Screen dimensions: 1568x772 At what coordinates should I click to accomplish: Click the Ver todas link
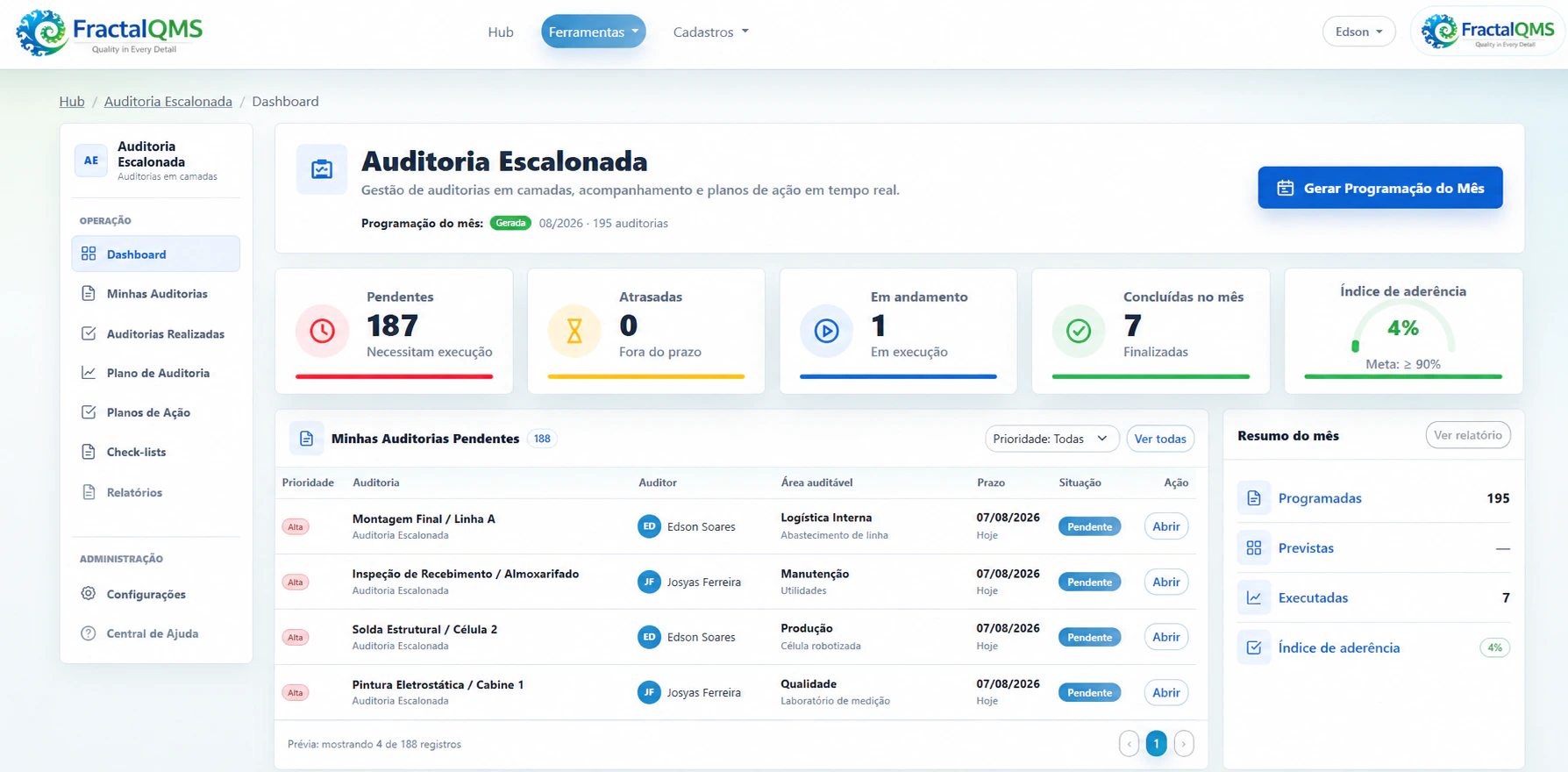1160,439
